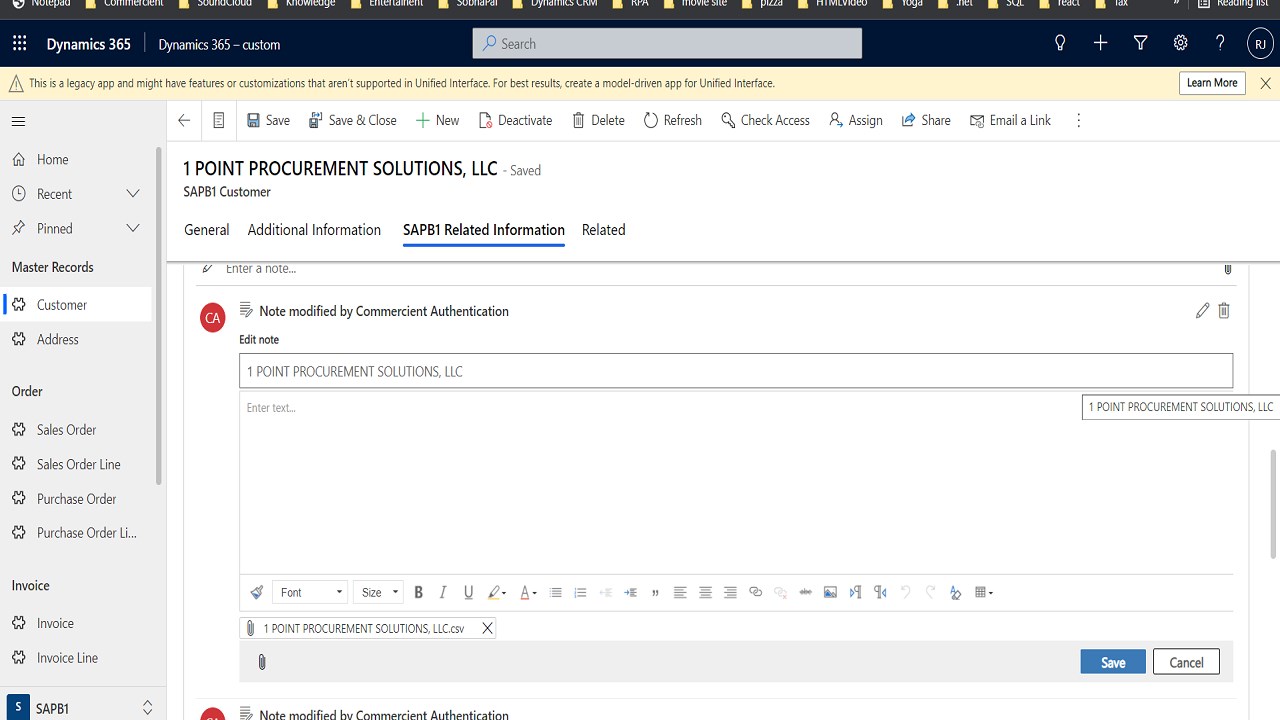
Task: Click the paperclip next to Enter a note
Action: [x=1228, y=269]
